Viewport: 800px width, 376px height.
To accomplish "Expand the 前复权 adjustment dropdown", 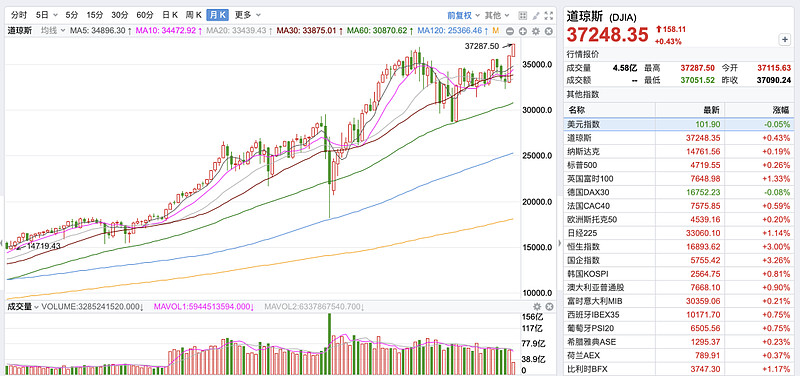I will (x=463, y=15).
